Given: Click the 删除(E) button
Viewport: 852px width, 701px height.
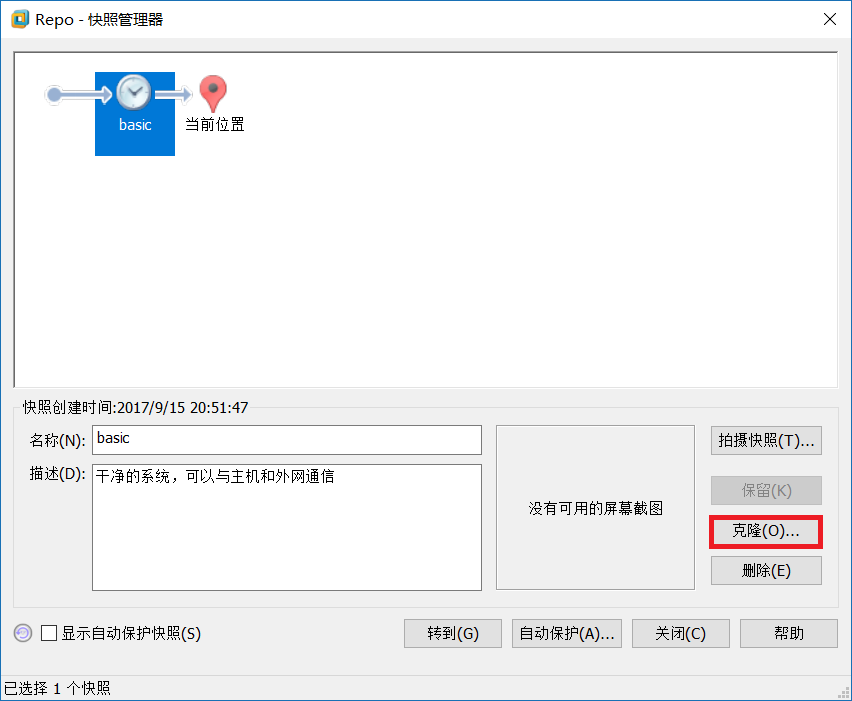Looking at the screenshot, I should [x=766, y=571].
